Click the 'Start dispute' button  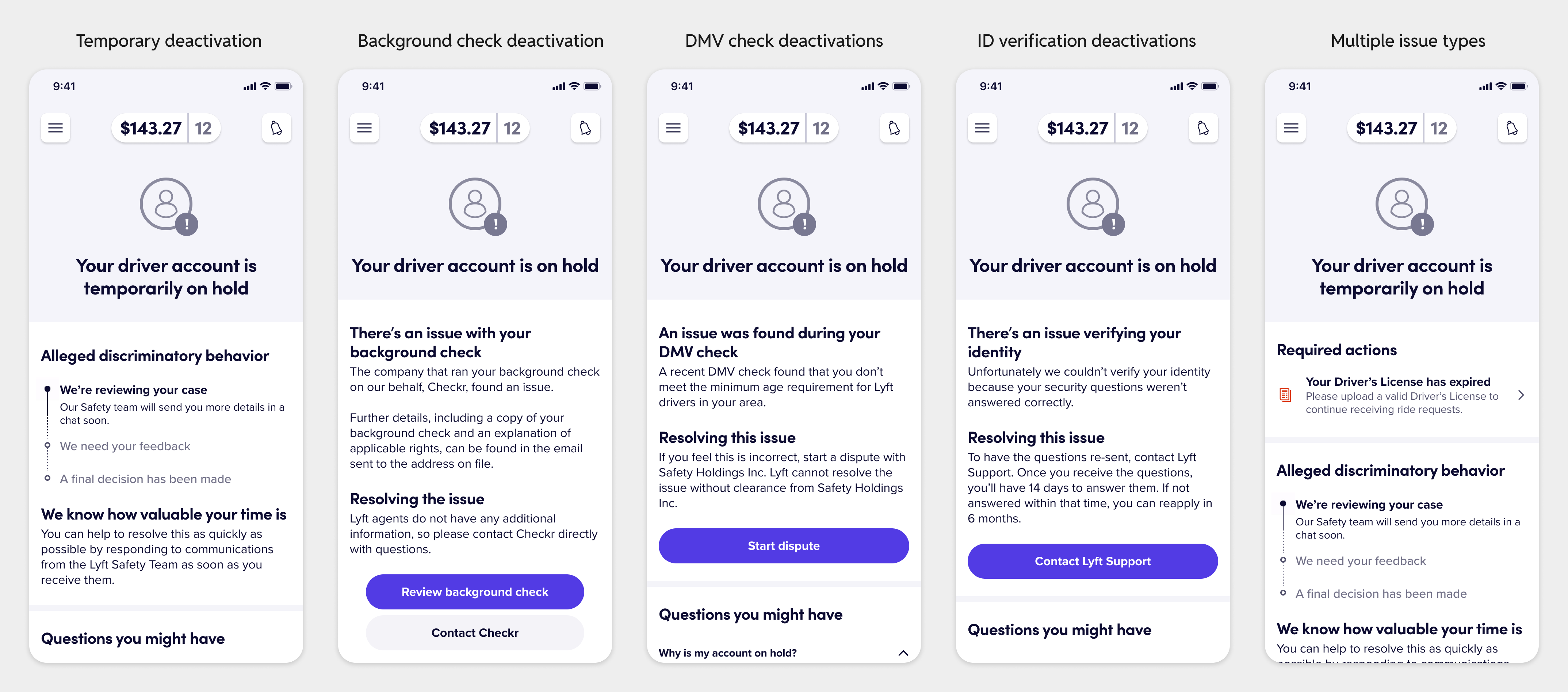783,545
